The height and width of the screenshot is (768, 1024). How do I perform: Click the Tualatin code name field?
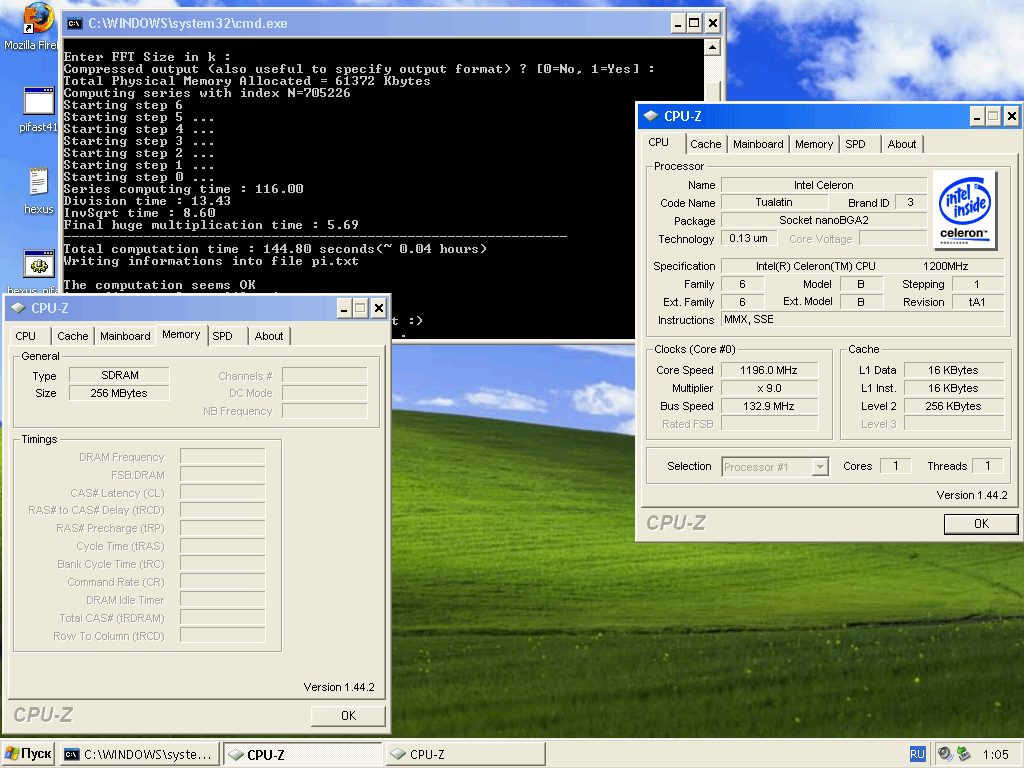(774, 202)
